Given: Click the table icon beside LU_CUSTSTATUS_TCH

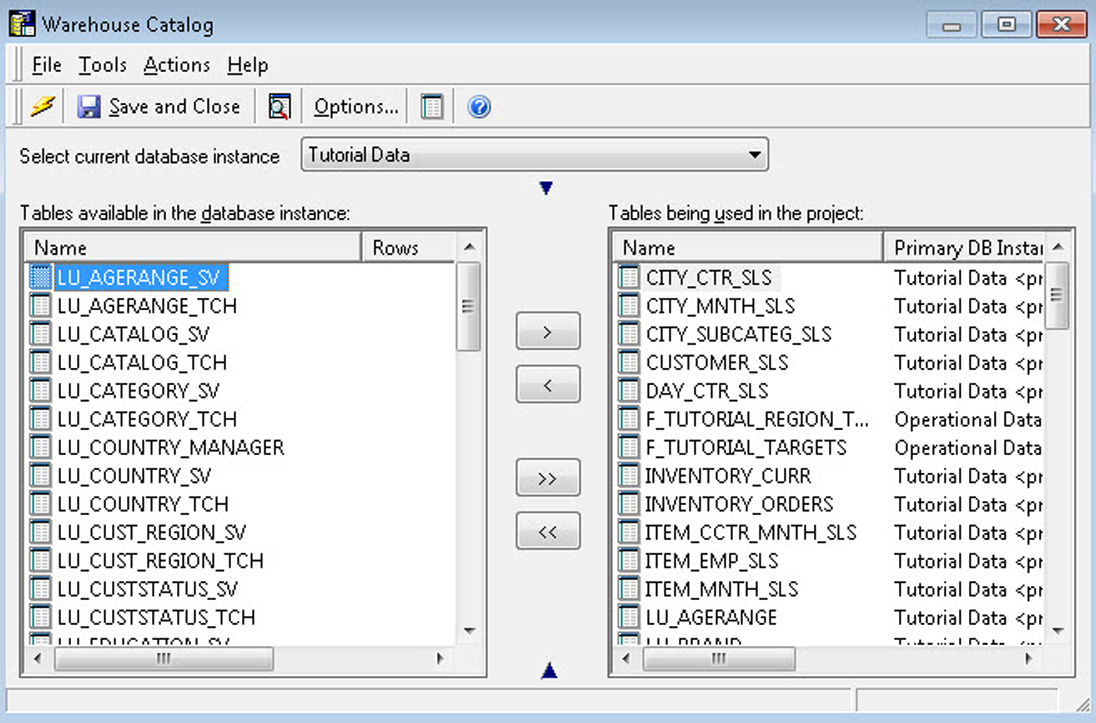Looking at the screenshot, I should [41, 617].
